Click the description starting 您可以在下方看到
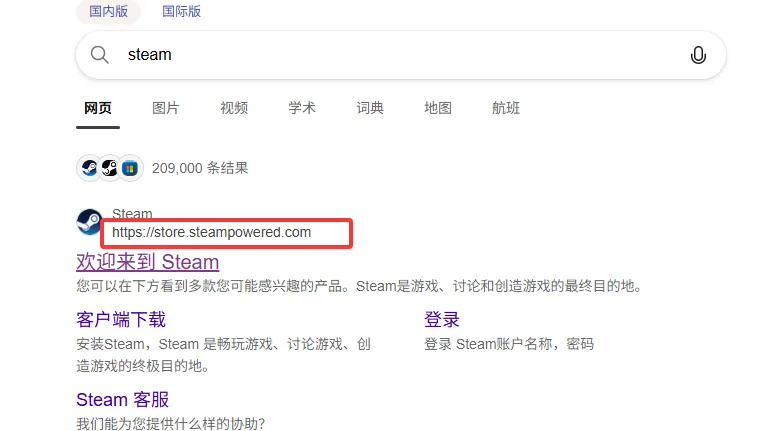 pos(359,286)
